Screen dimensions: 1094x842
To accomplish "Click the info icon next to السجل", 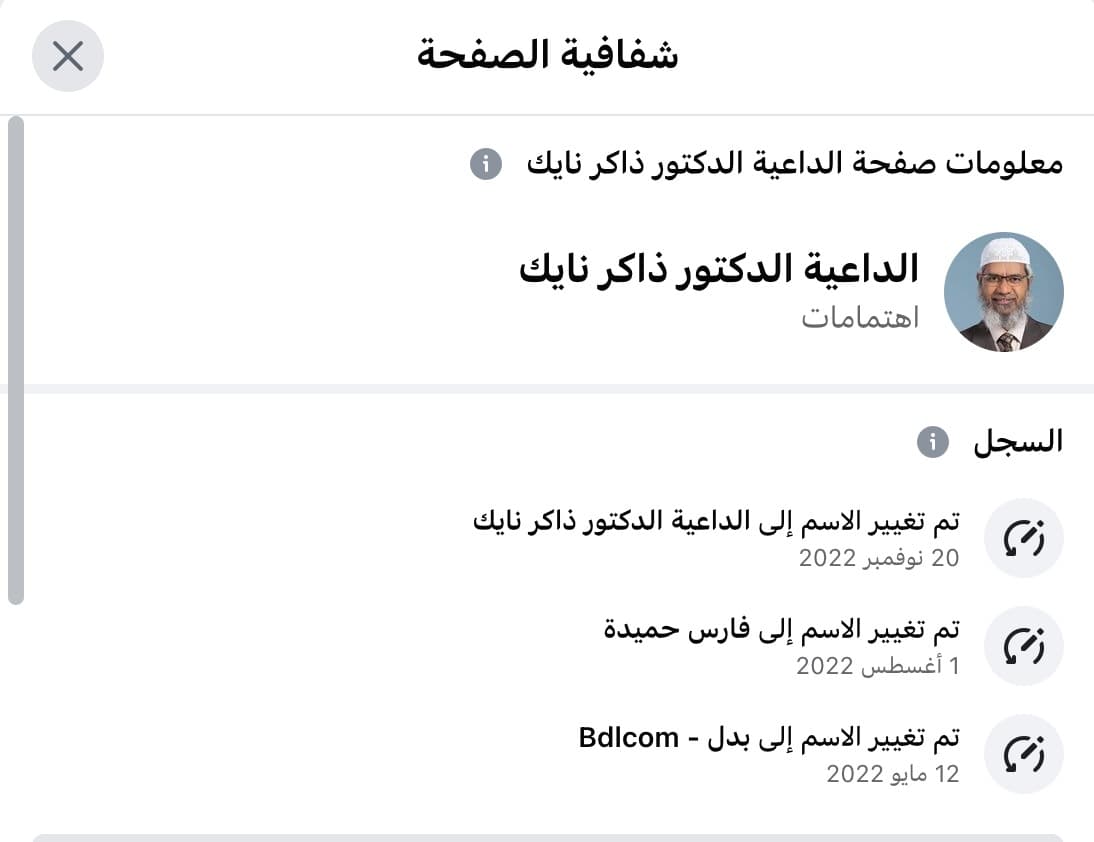I will tap(933, 441).
